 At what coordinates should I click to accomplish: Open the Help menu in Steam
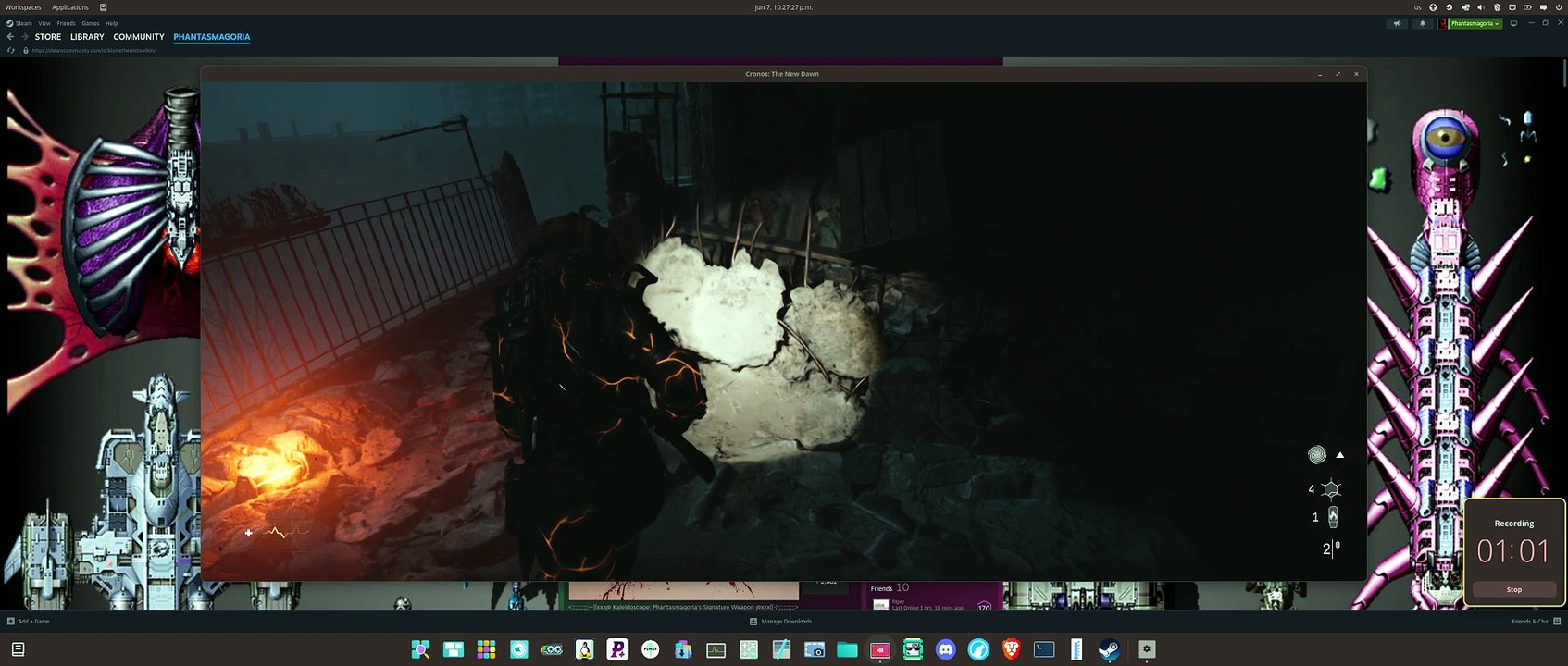[112, 23]
